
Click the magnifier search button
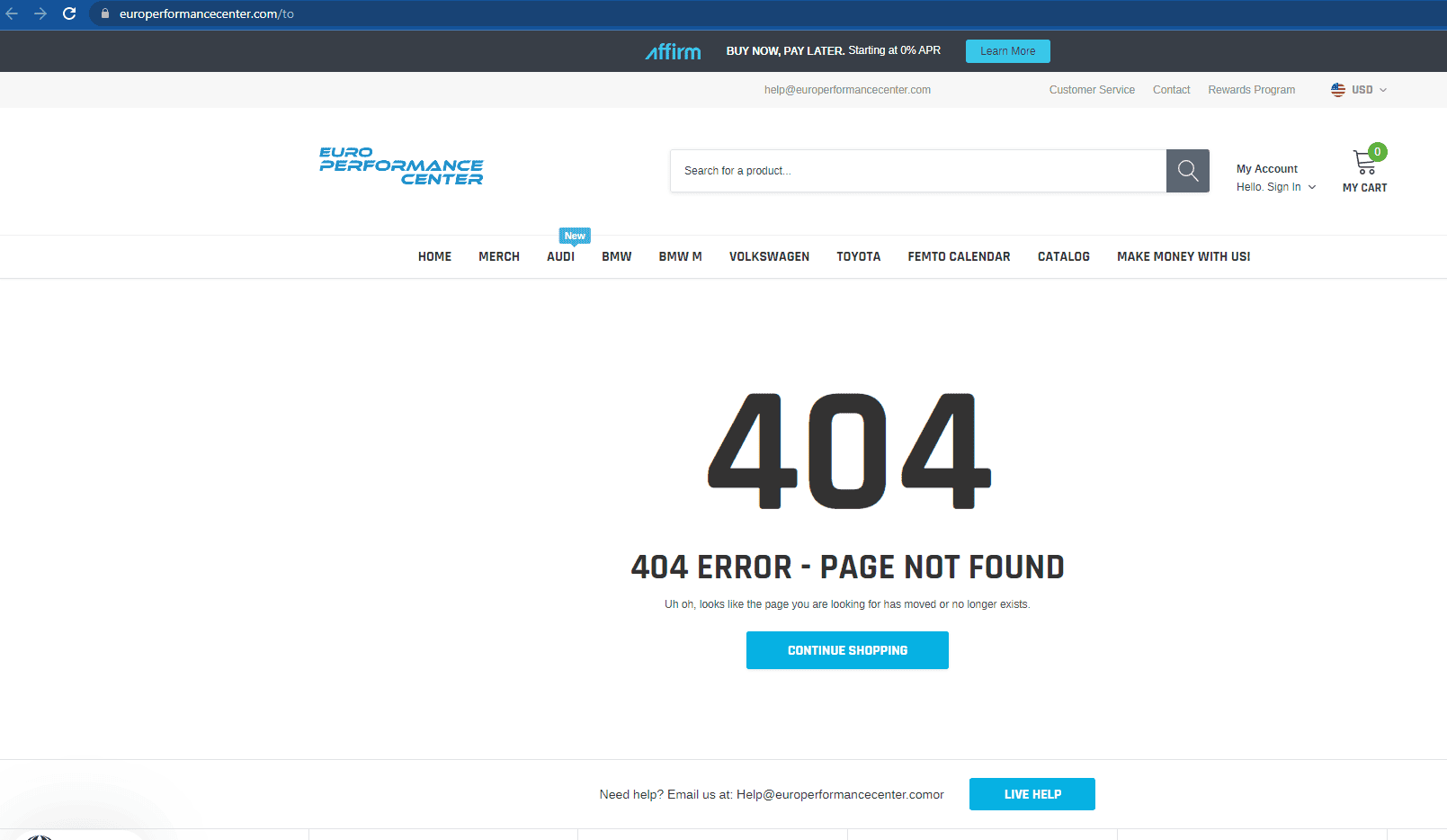1187,171
